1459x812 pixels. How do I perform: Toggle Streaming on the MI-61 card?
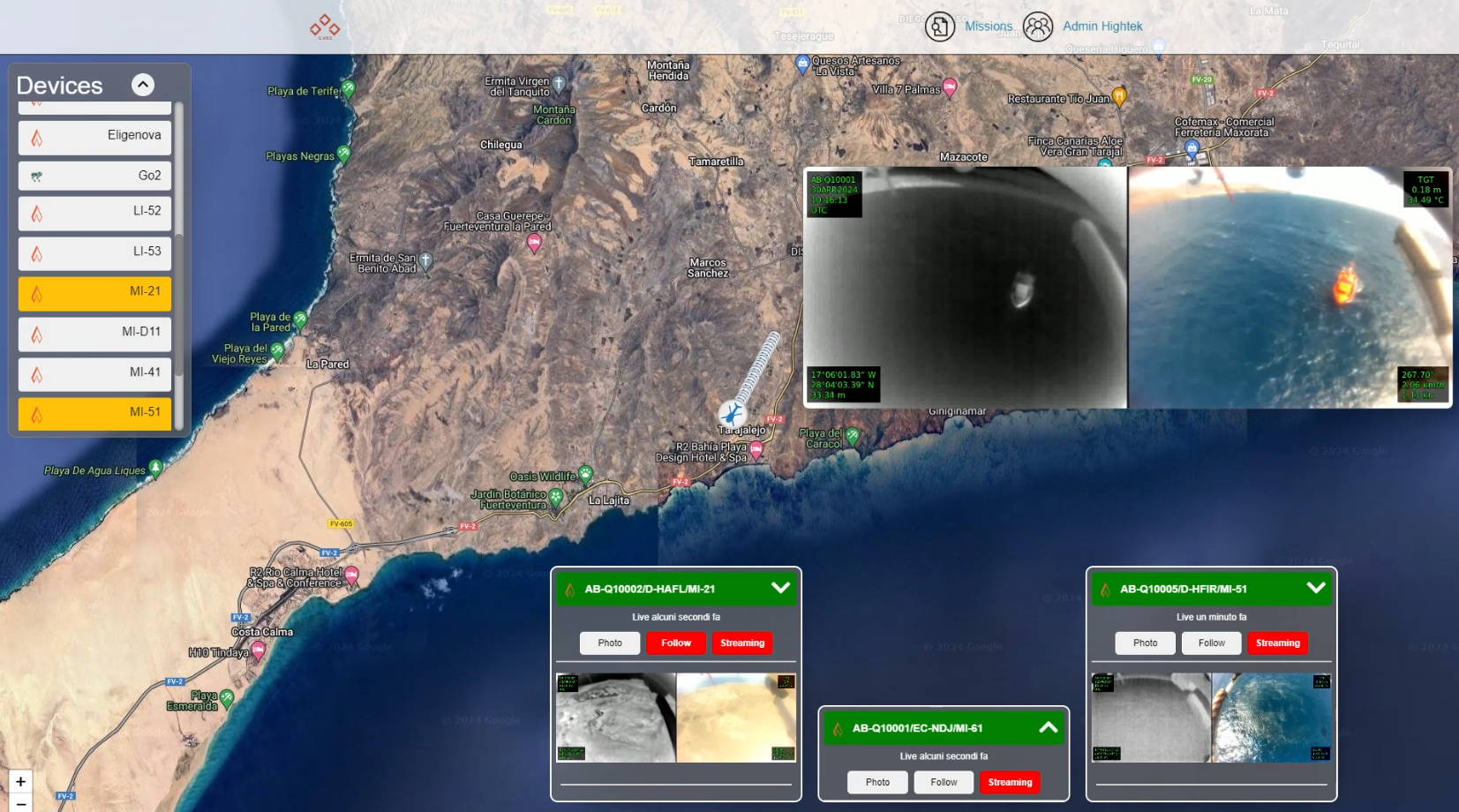[1010, 783]
